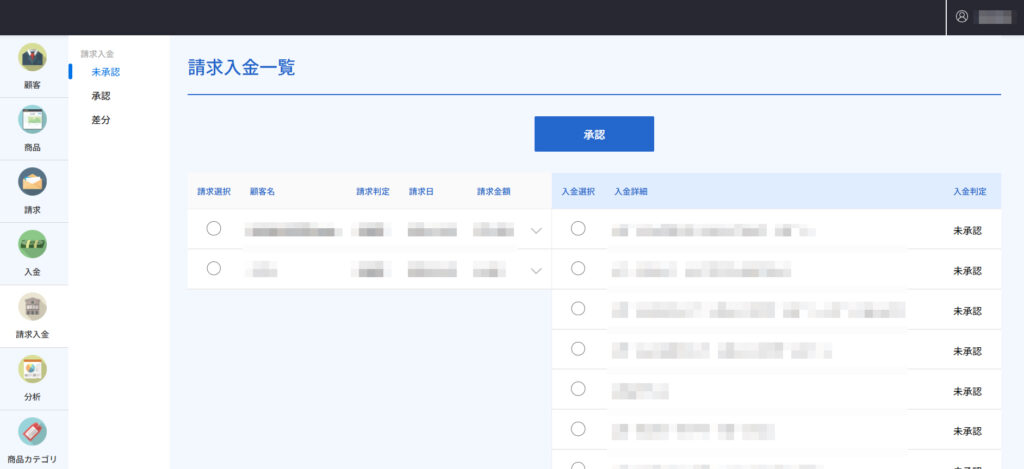Select the first 入金選択 radio button
Screen dimensions: 1024x469
(x=578, y=229)
